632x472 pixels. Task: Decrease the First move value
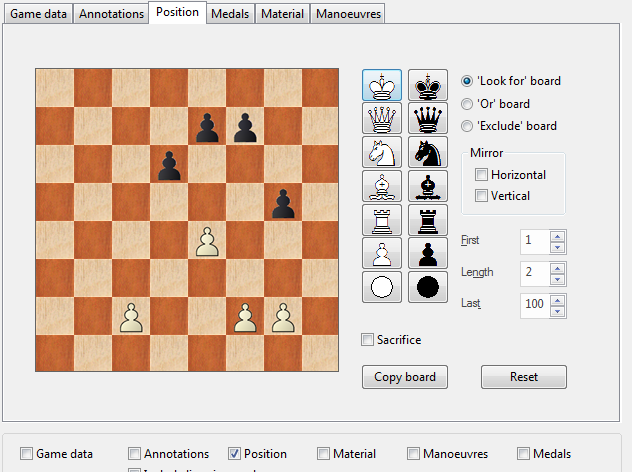pos(557,247)
